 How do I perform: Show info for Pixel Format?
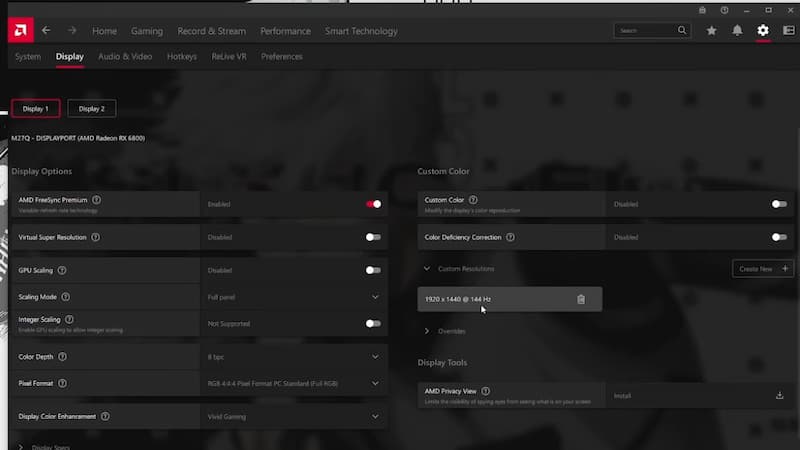click(x=62, y=383)
